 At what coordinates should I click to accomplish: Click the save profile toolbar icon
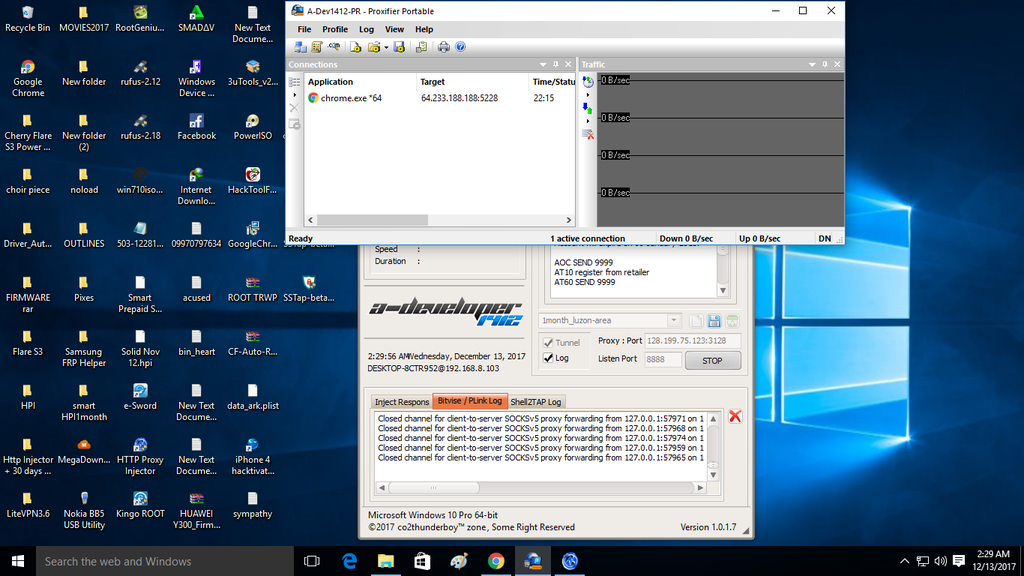pos(399,47)
